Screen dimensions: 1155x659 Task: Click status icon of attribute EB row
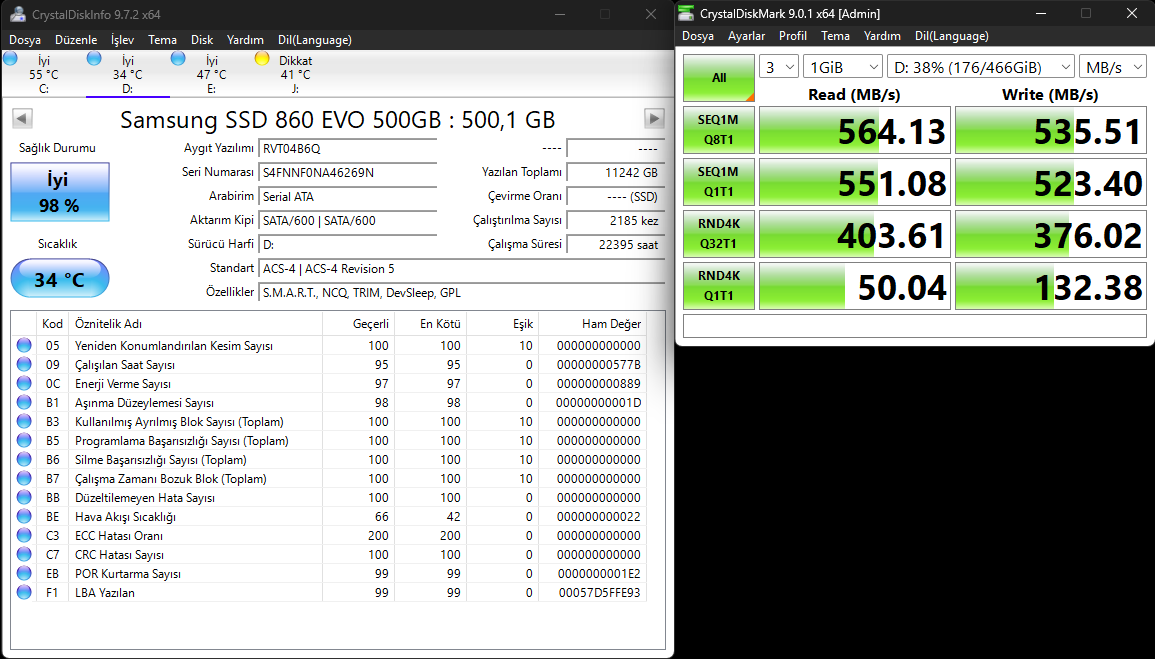[24, 574]
